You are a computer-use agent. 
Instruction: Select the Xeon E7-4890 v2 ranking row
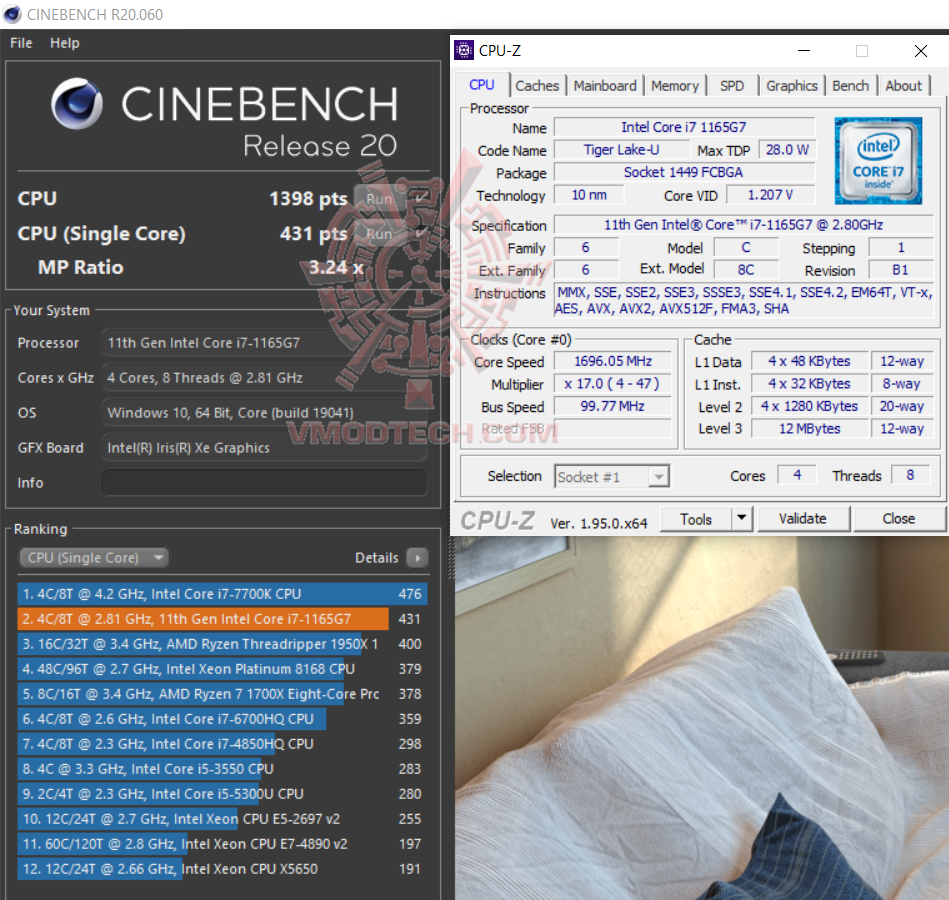click(222, 844)
